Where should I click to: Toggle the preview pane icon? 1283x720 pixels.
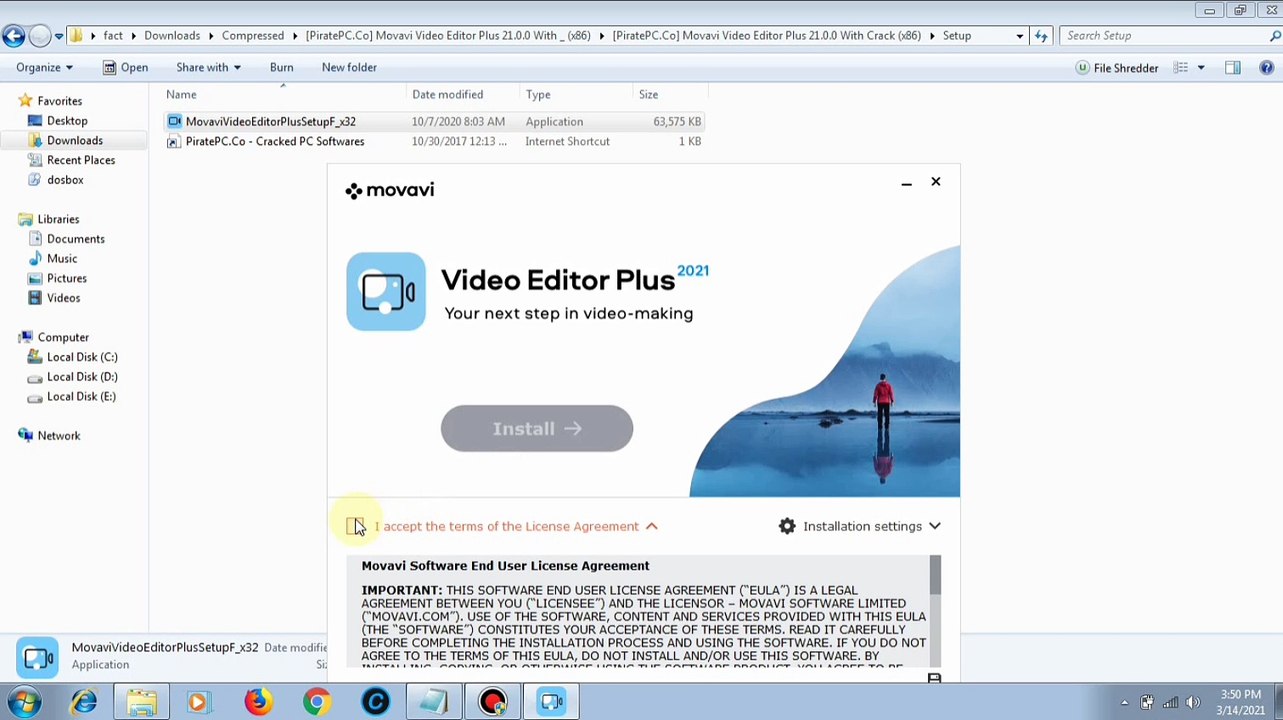1233,68
